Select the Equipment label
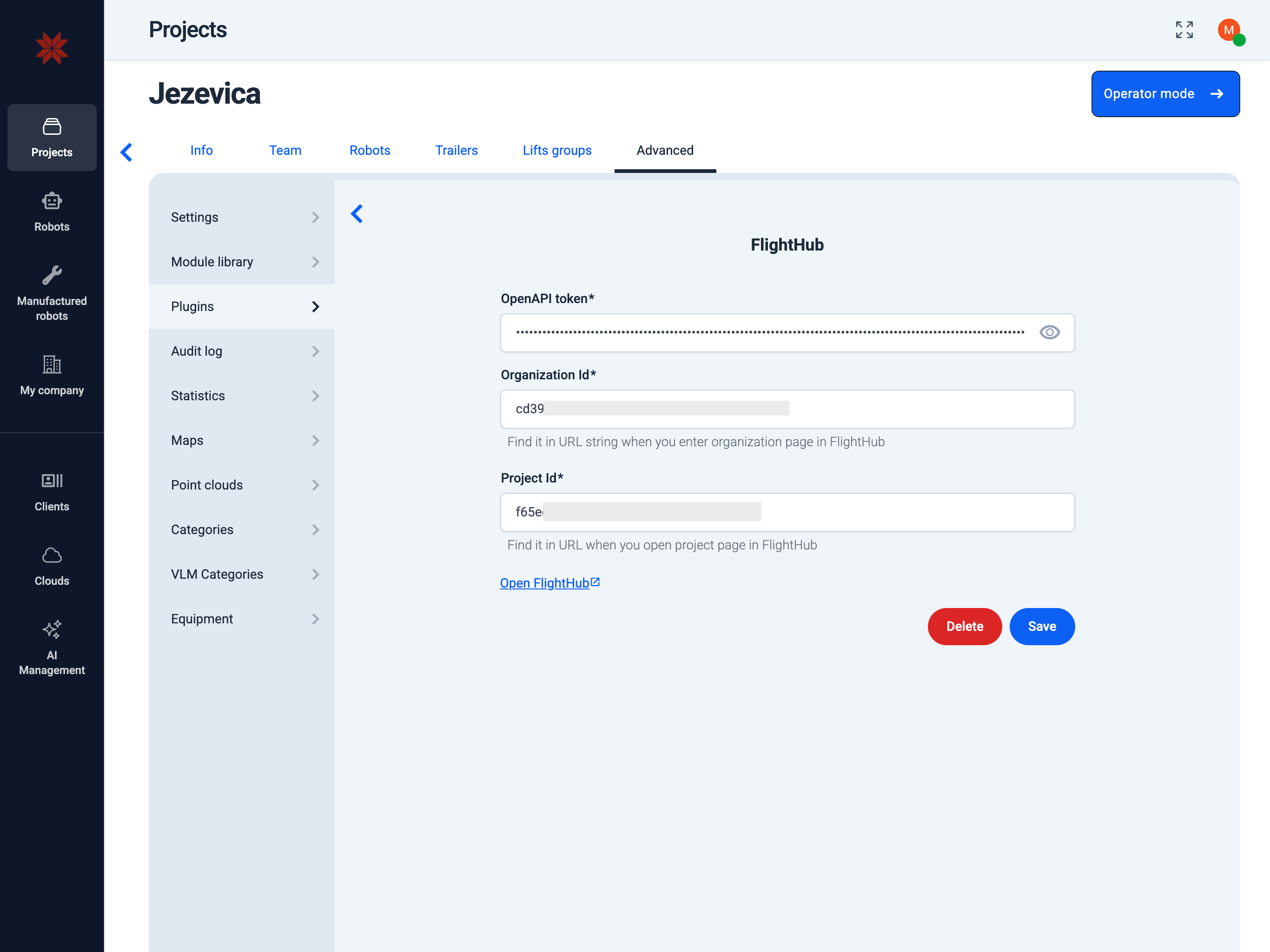Screen dimensions: 1270x952 (x=202, y=619)
